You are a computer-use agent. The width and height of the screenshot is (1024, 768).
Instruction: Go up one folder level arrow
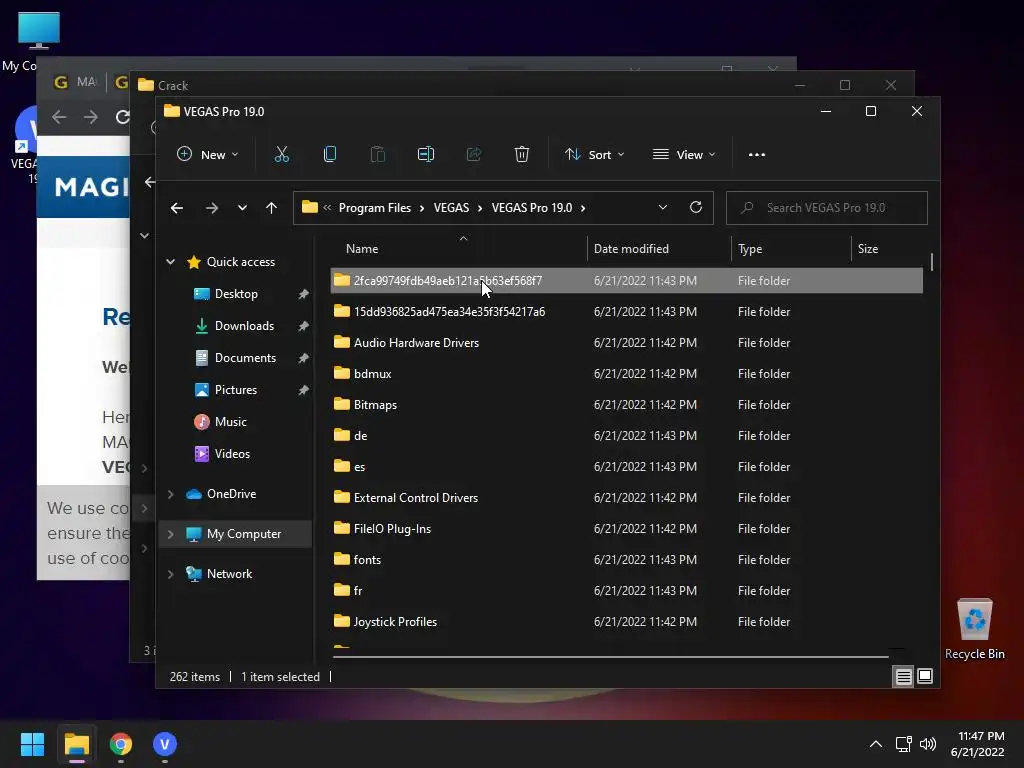click(272, 208)
